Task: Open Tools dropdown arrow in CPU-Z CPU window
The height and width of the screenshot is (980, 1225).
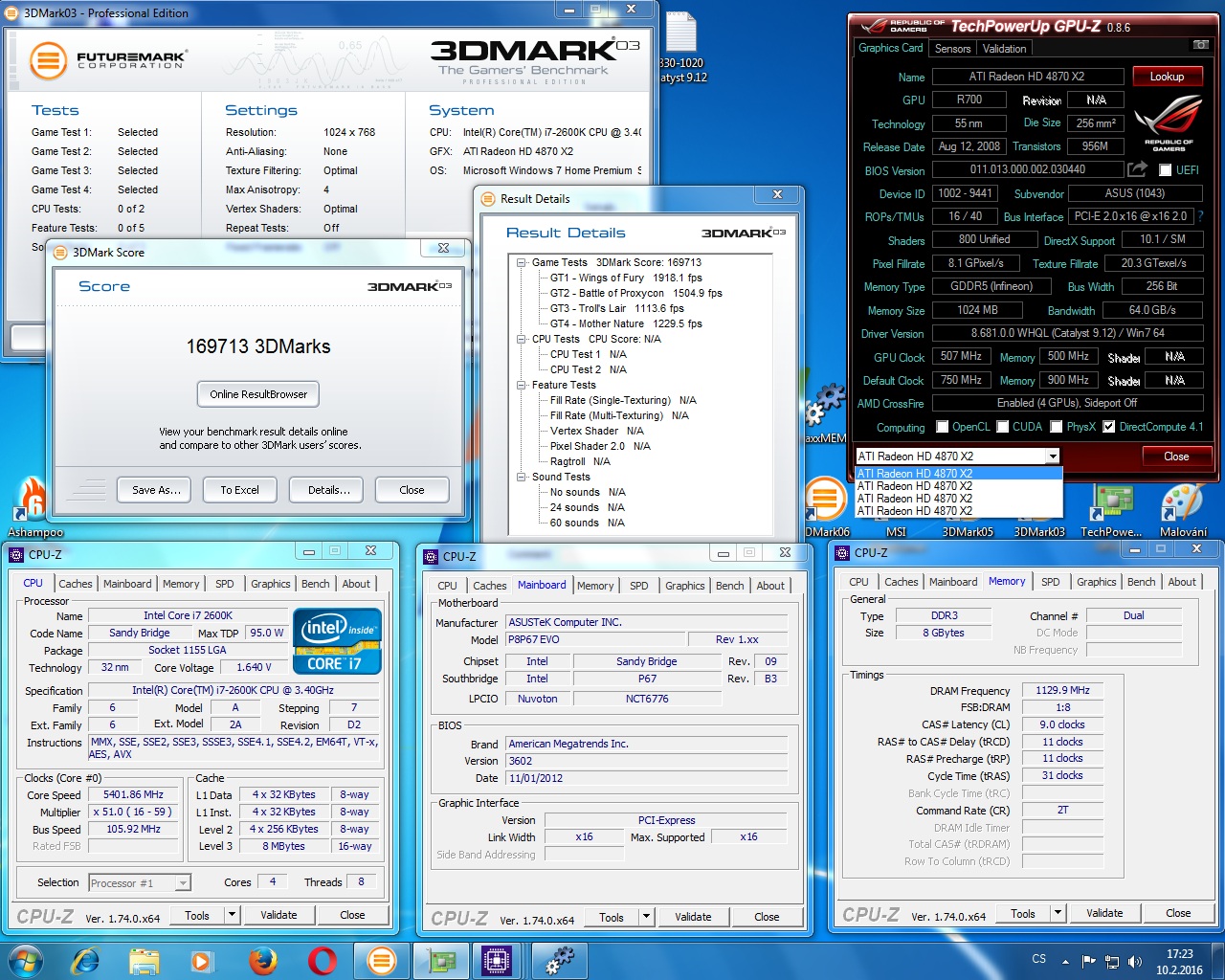Action: (232, 915)
